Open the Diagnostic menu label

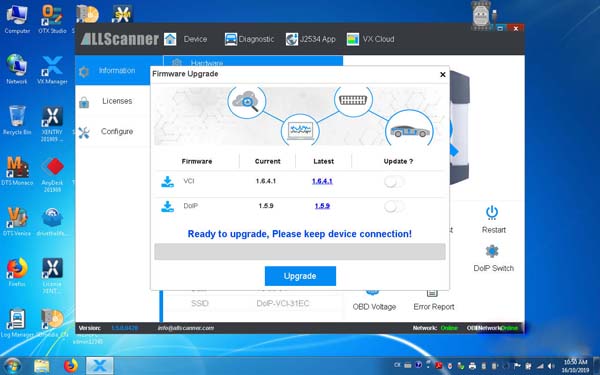click(256, 39)
